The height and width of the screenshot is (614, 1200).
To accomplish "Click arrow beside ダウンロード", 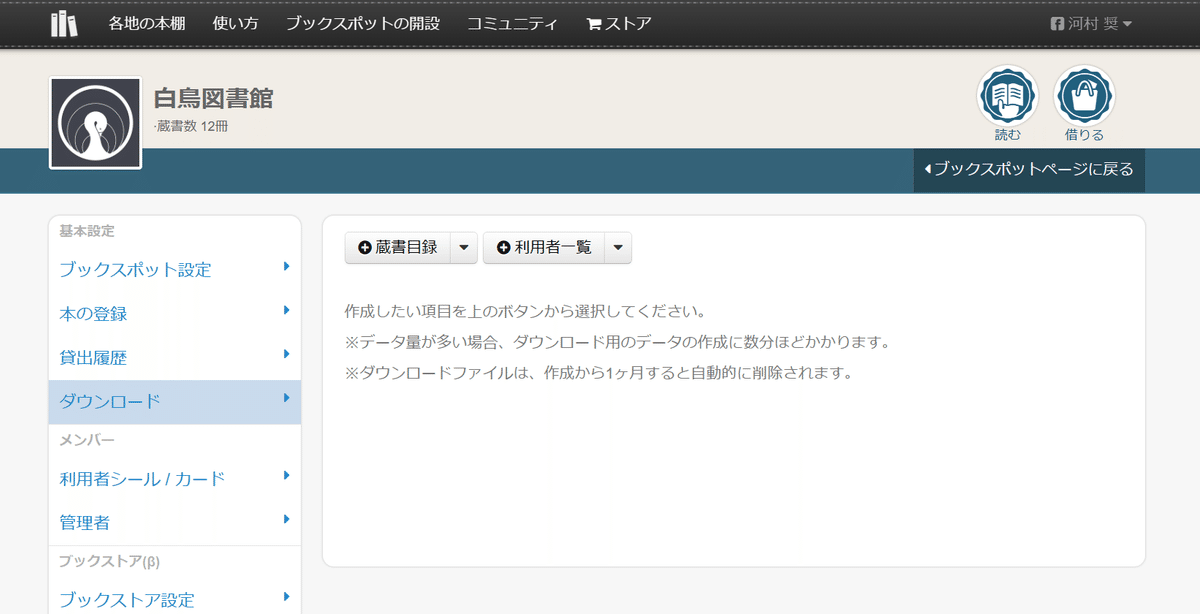I will click(286, 397).
